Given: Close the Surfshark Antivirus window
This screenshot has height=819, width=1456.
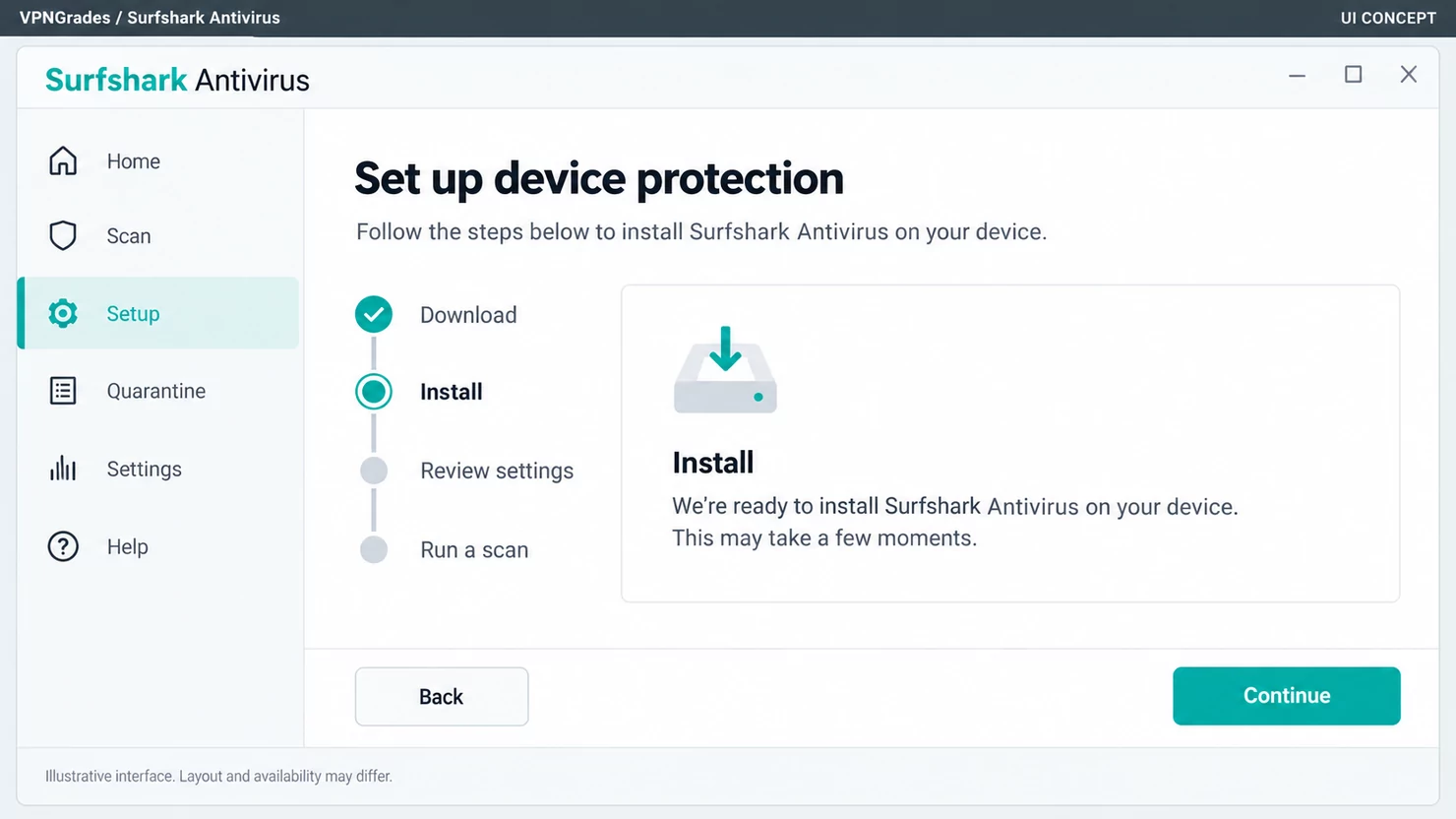Looking at the screenshot, I should [1409, 75].
